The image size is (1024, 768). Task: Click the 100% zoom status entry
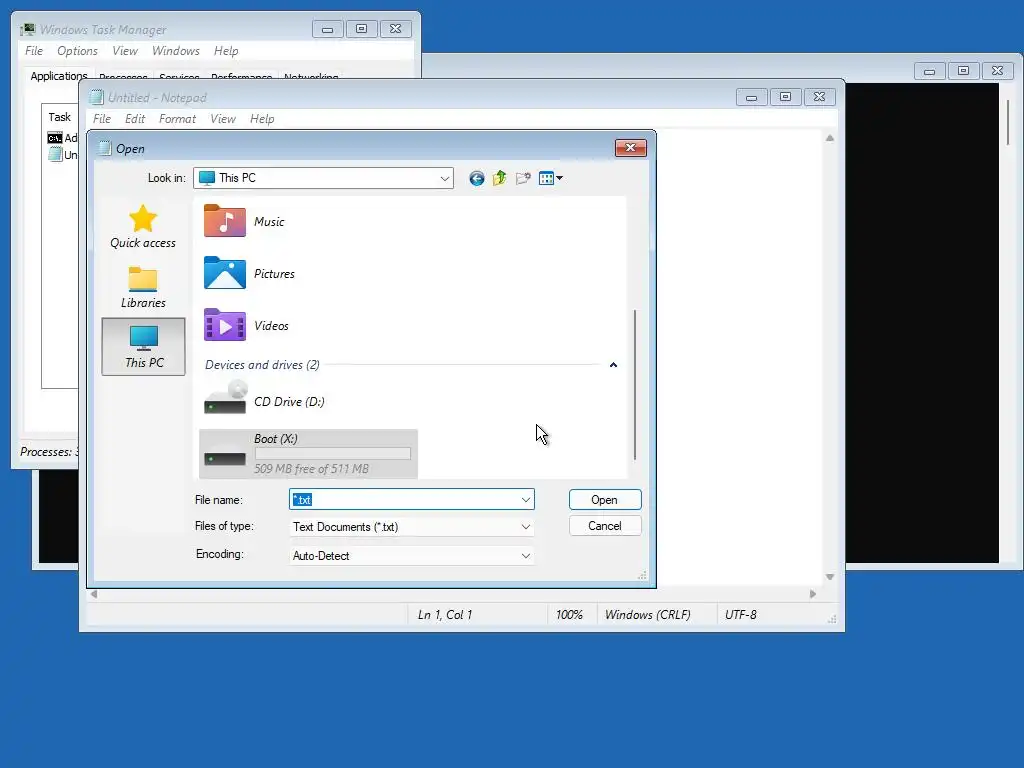569,615
